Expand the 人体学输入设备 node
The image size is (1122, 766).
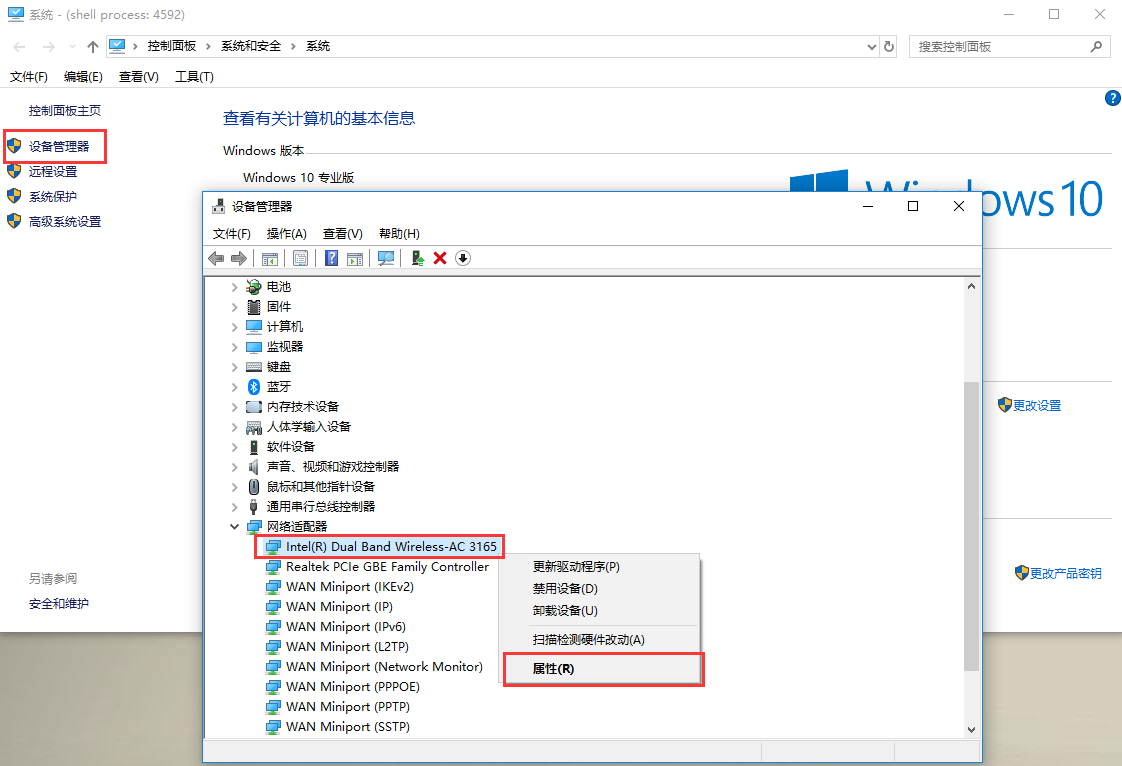[x=235, y=427]
